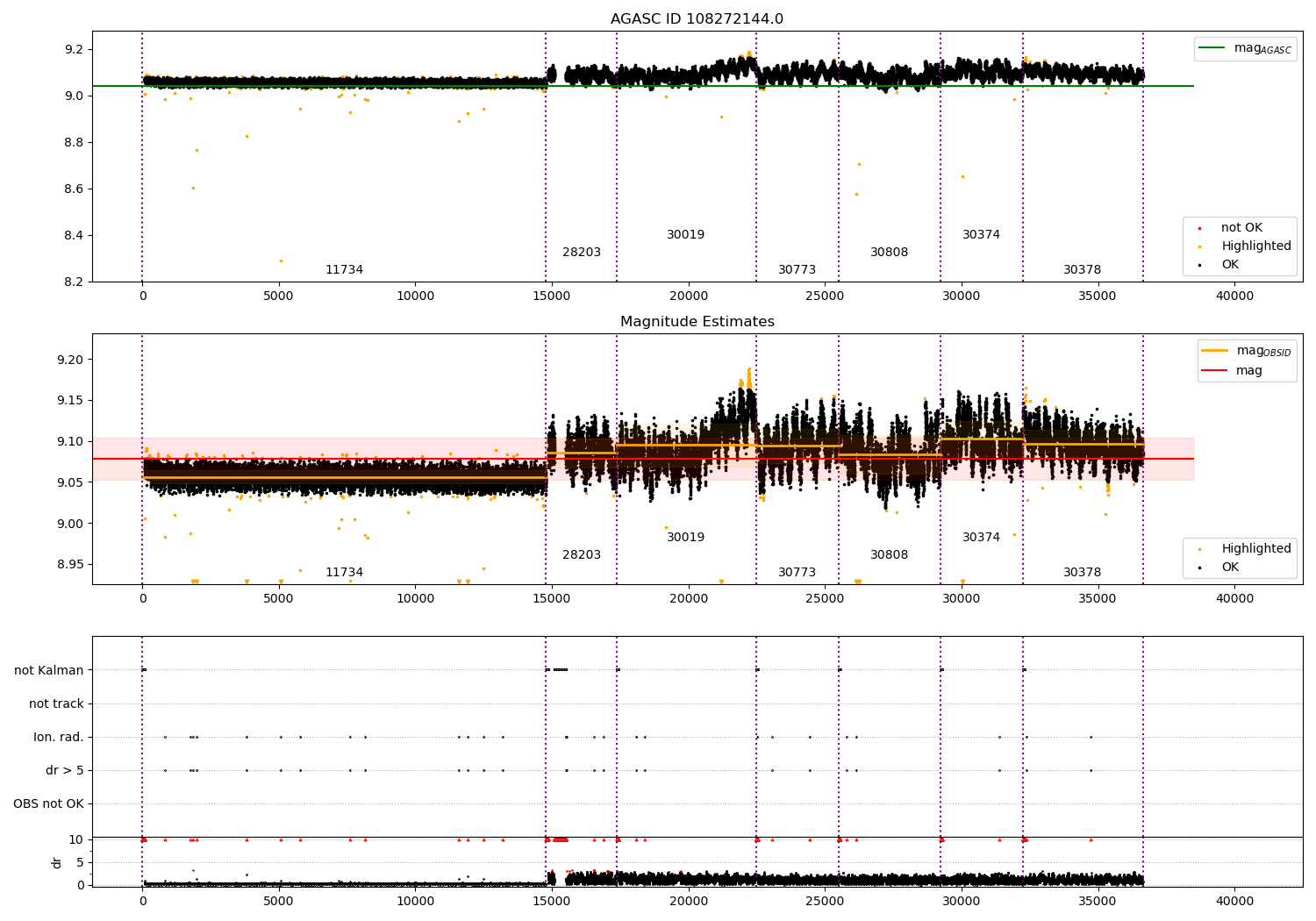Select the green mag AGASC legend entry
Image resolution: width=1316 pixels, height=921 pixels.
point(1245,48)
